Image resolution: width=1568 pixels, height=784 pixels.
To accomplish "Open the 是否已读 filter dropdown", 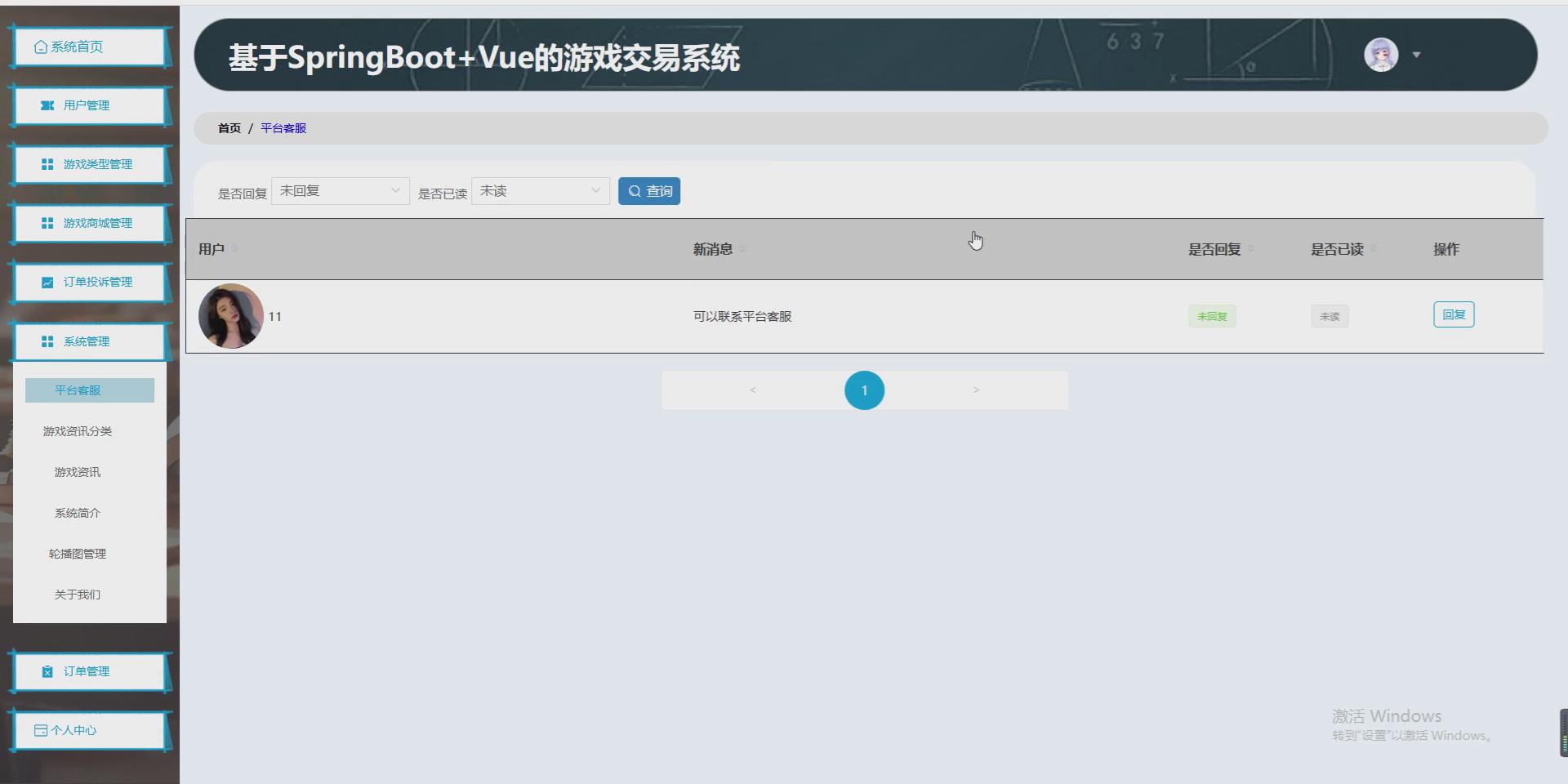I will [x=539, y=190].
